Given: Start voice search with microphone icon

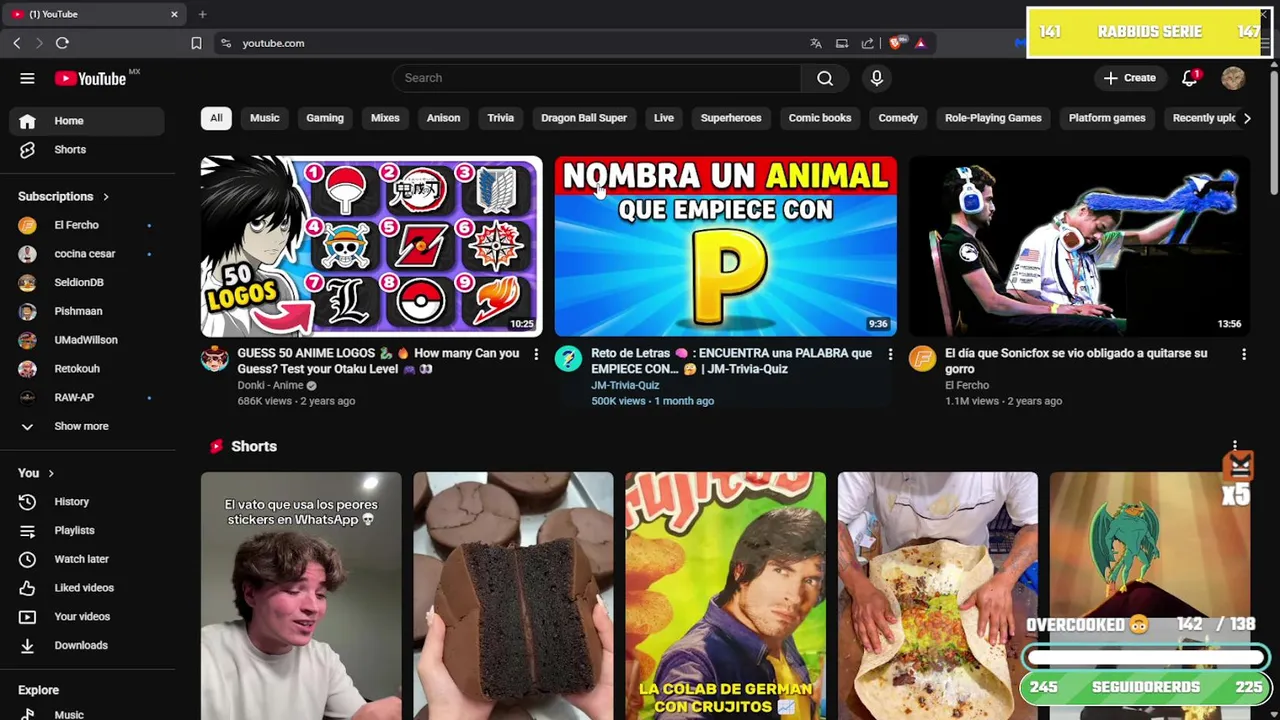Looking at the screenshot, I should coord(877,78).
